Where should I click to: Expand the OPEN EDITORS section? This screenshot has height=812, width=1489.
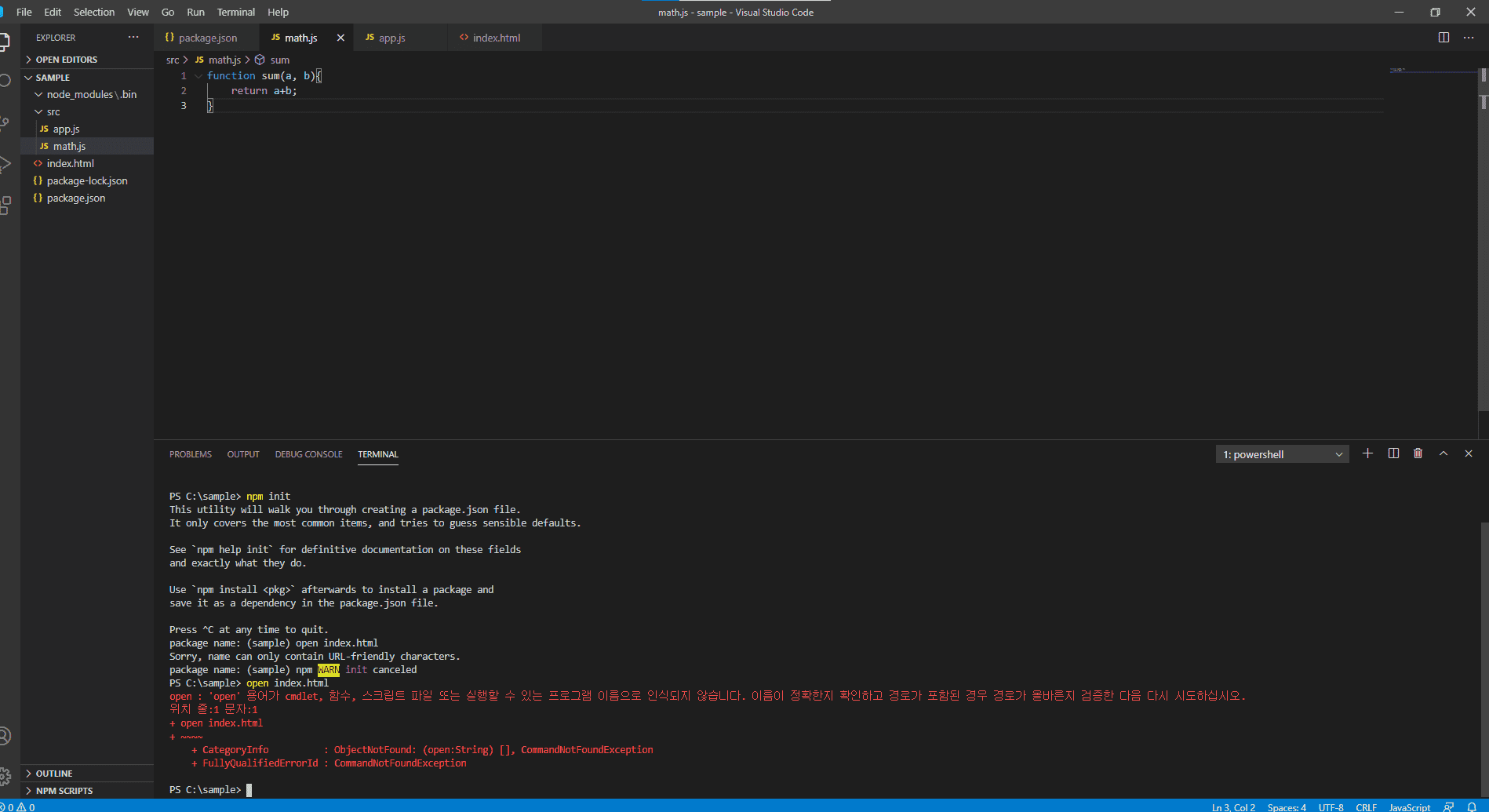coord(87,60)
